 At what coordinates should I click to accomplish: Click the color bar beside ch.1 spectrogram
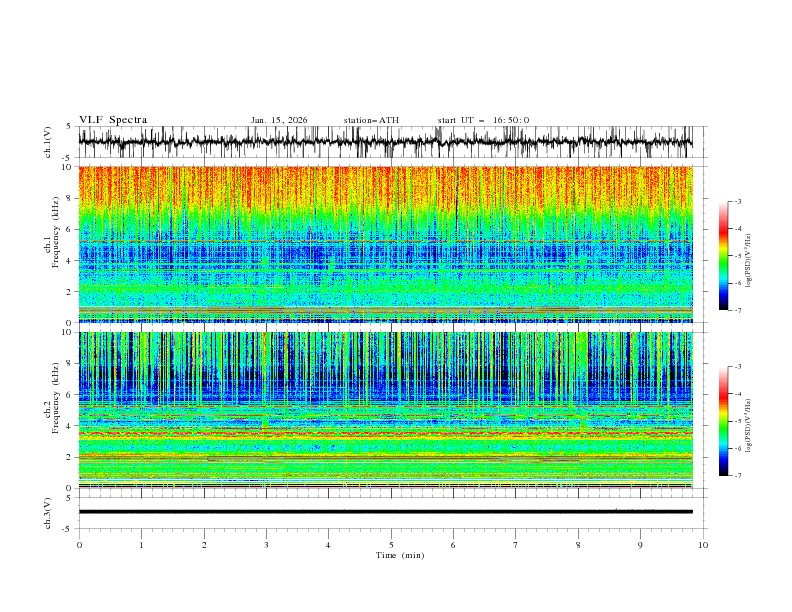pos(724,256)
